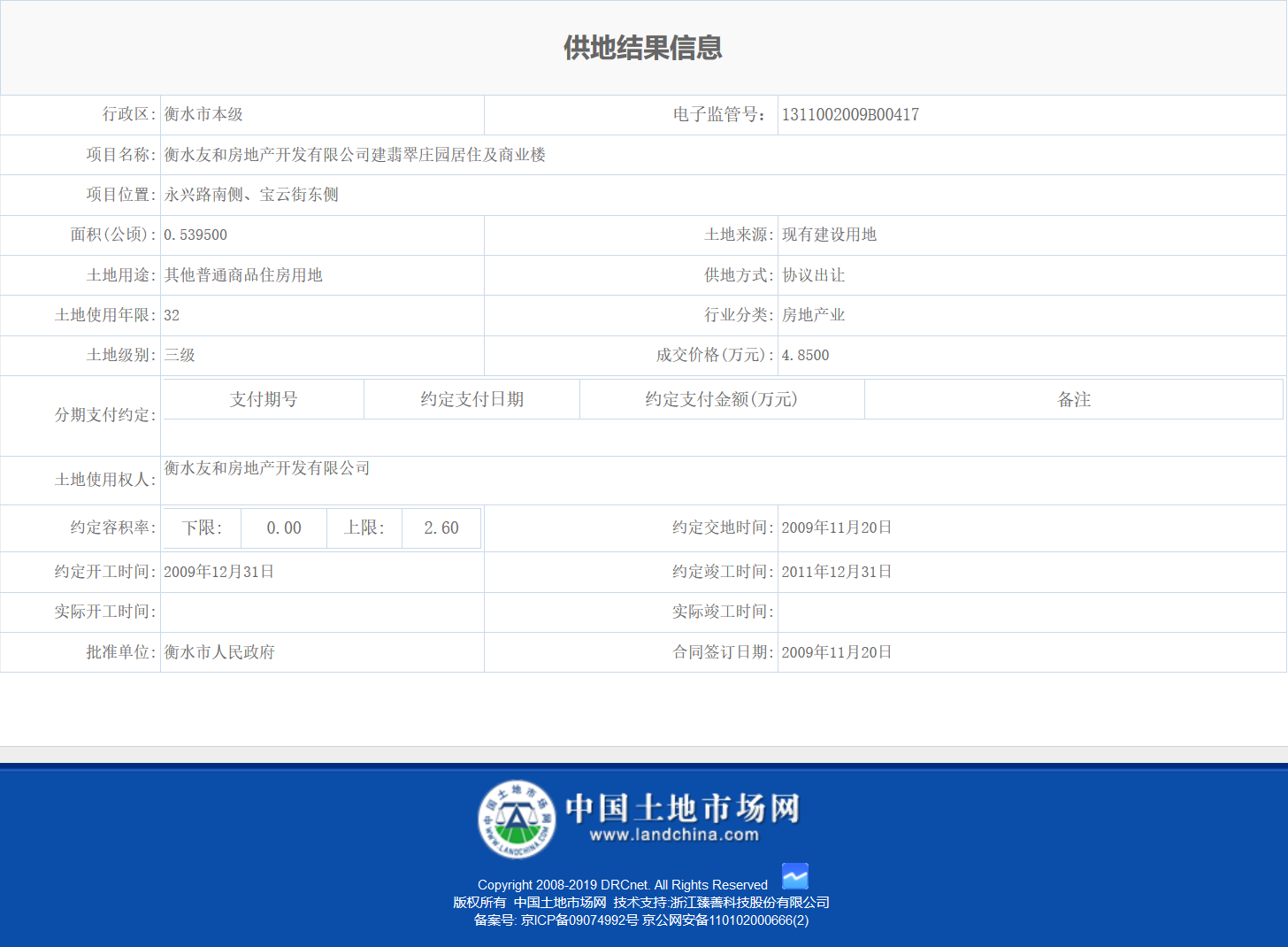This screenshot has height=947, width=1288.
Task: Click the 土地使用权人 label
Action: [x=105, y=480]
